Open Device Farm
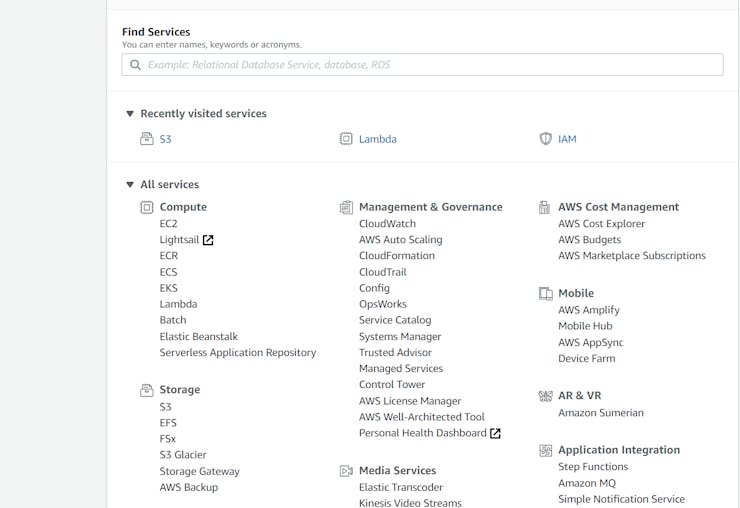The image size is (740, 508). (x=587, y=359)
